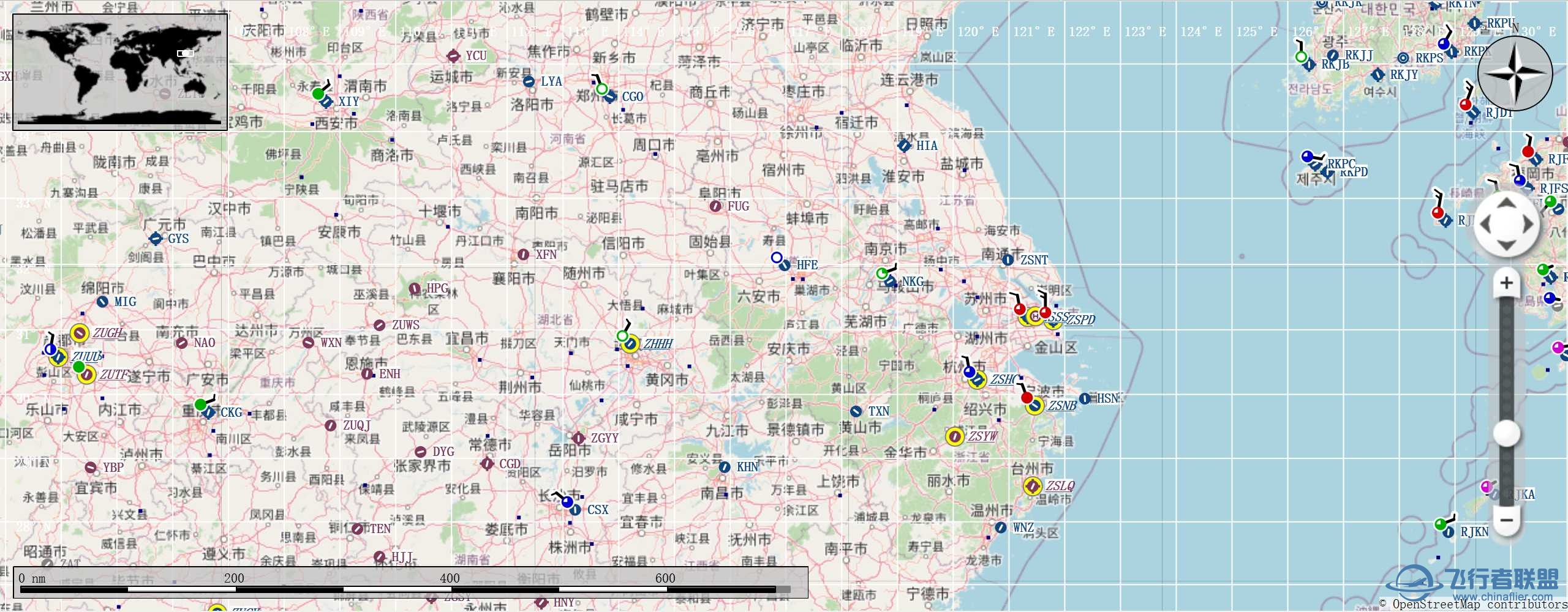Click the distance scale bar
This screenshot has height=612, width=1568.
410,583
